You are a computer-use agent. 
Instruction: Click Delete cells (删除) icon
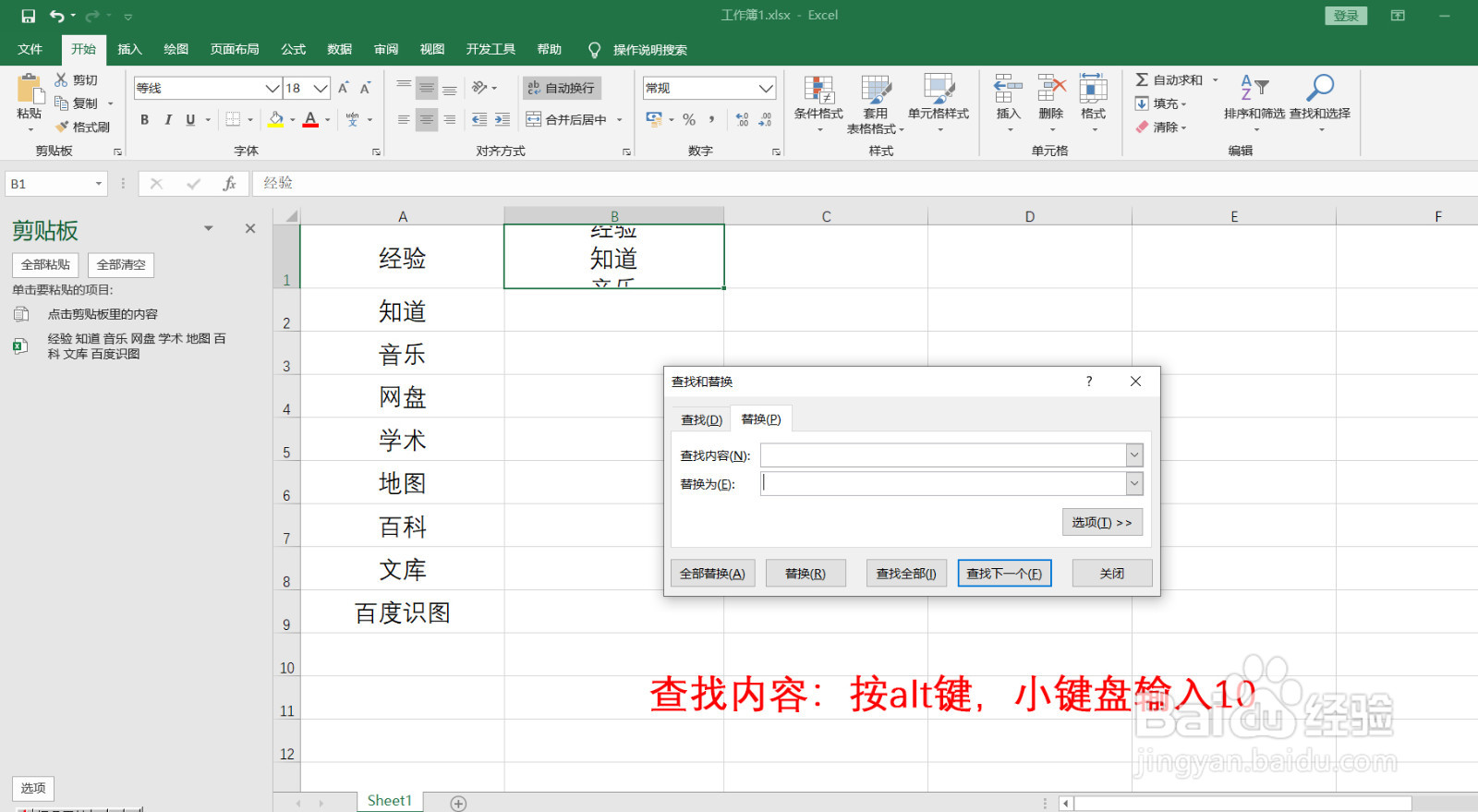click(x=1051, y=89)
